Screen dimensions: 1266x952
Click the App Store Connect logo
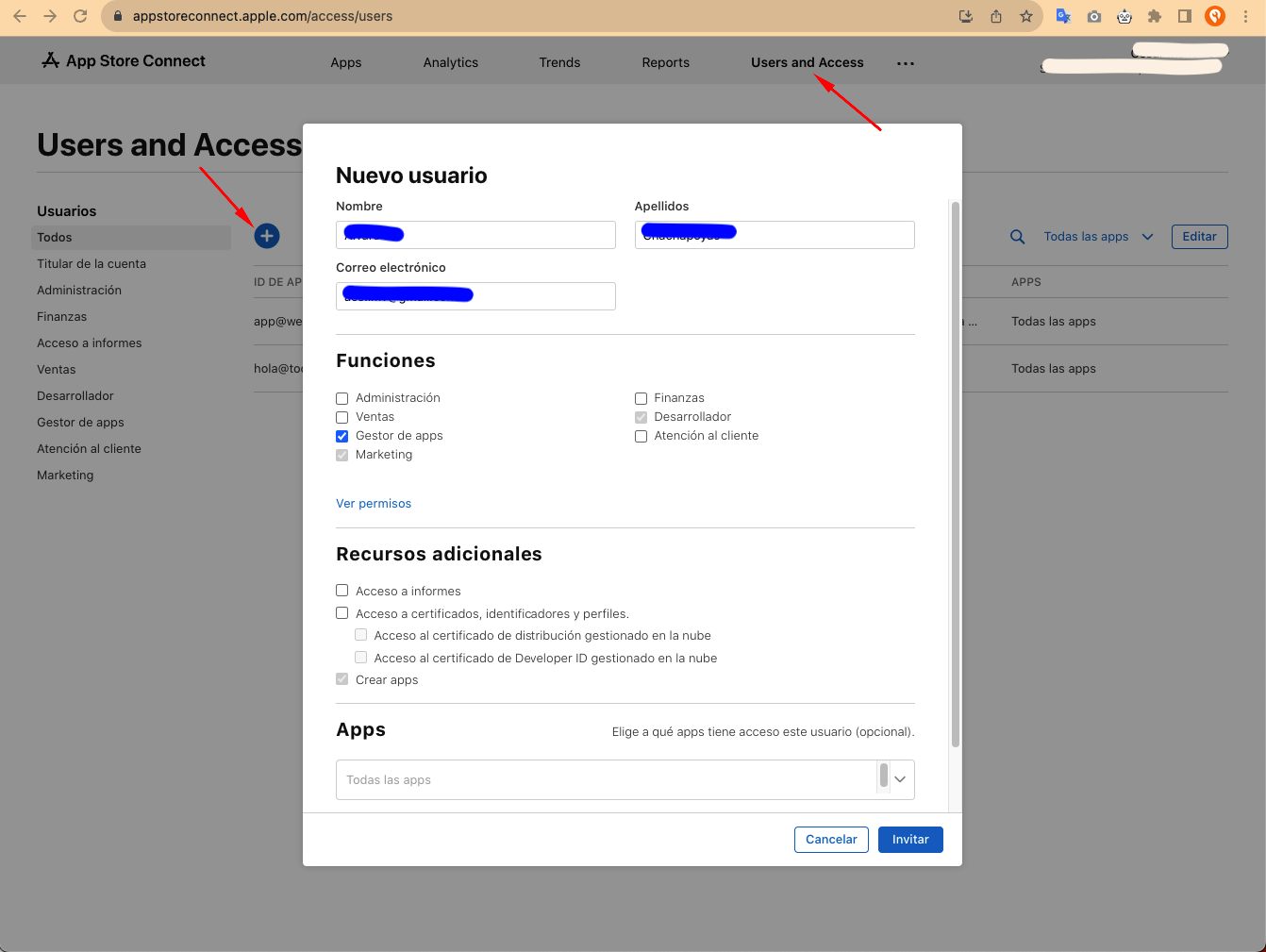pos(124,60)
